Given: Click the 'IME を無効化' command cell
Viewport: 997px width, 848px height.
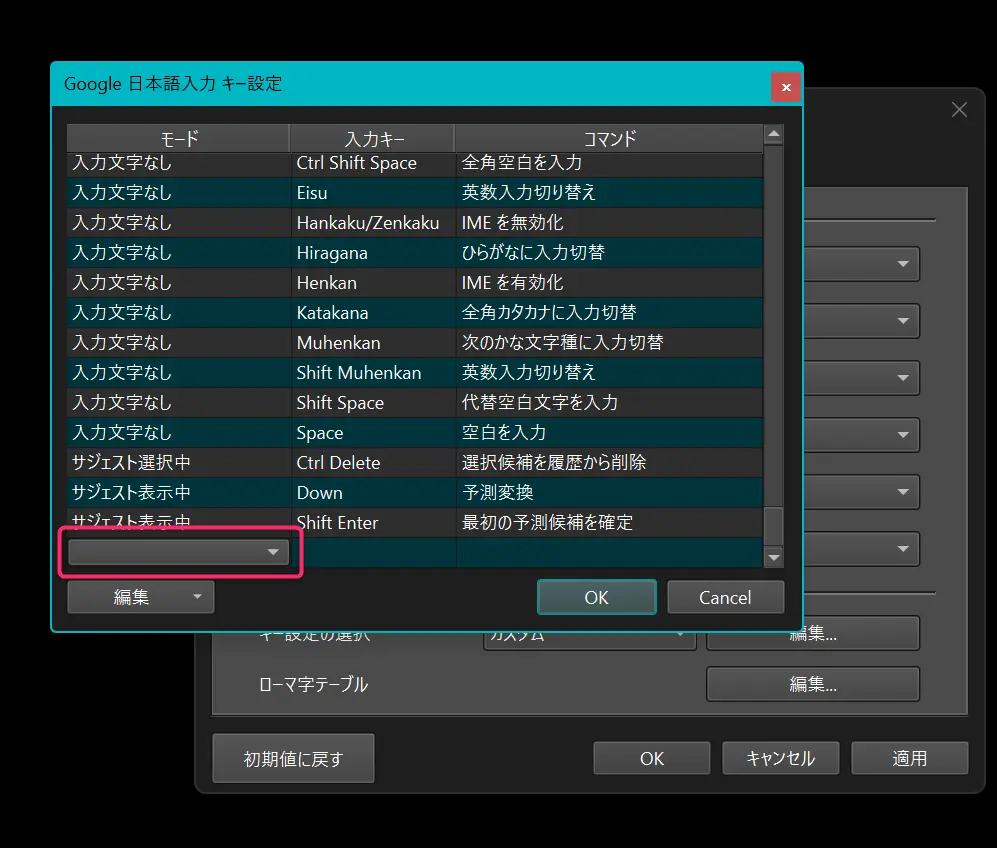Looking at the screenshot, I should point(609,222).
